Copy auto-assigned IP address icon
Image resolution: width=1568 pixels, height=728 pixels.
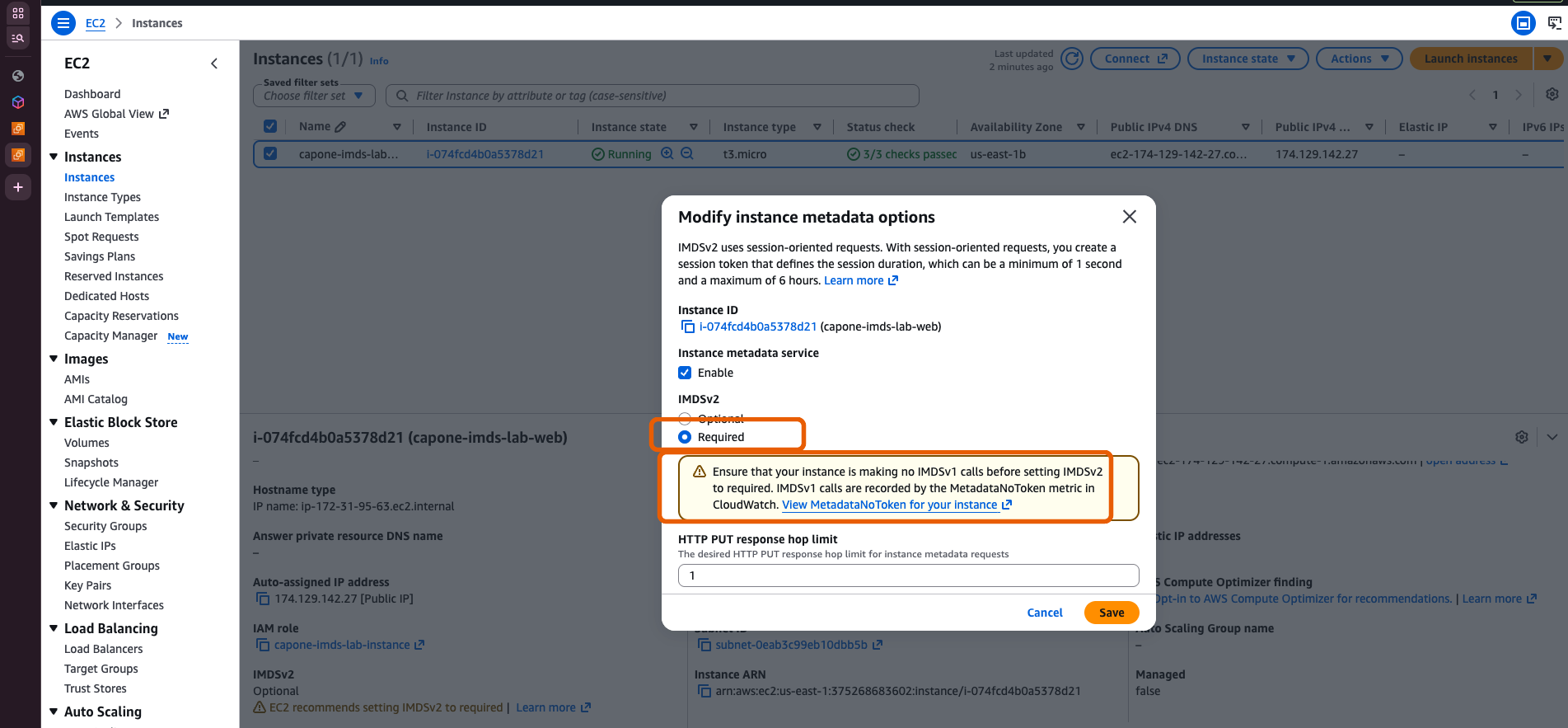pyautogui.click(x=262, y=599)
